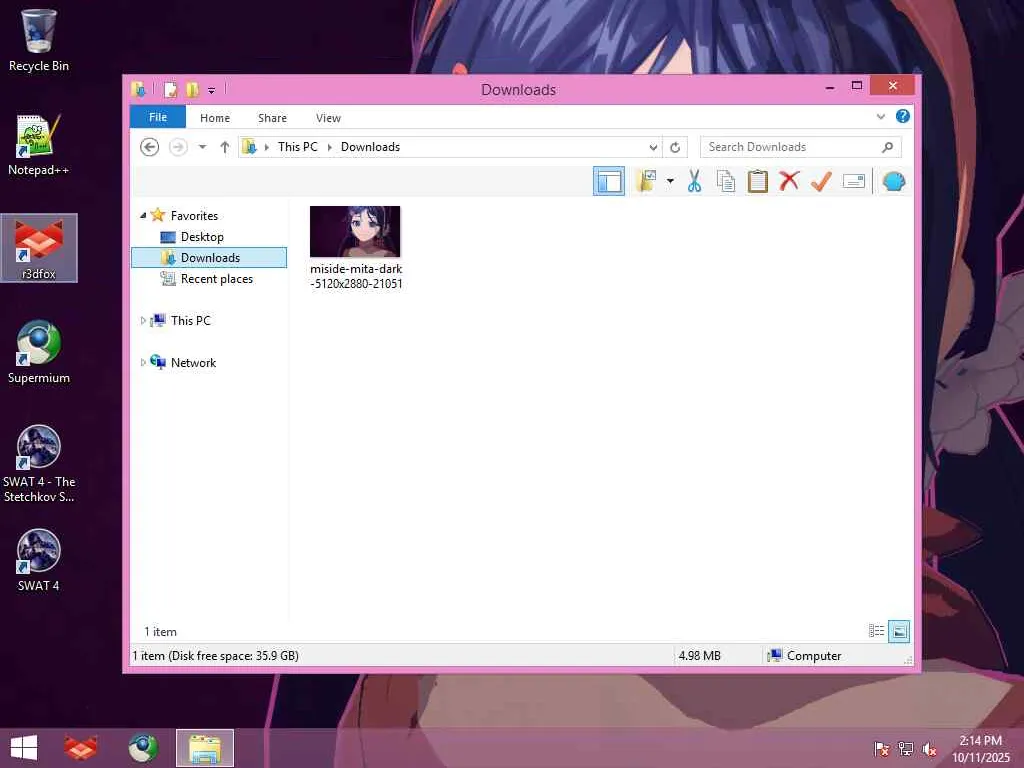Click Supermium in the taskbar

click(143, 748)
